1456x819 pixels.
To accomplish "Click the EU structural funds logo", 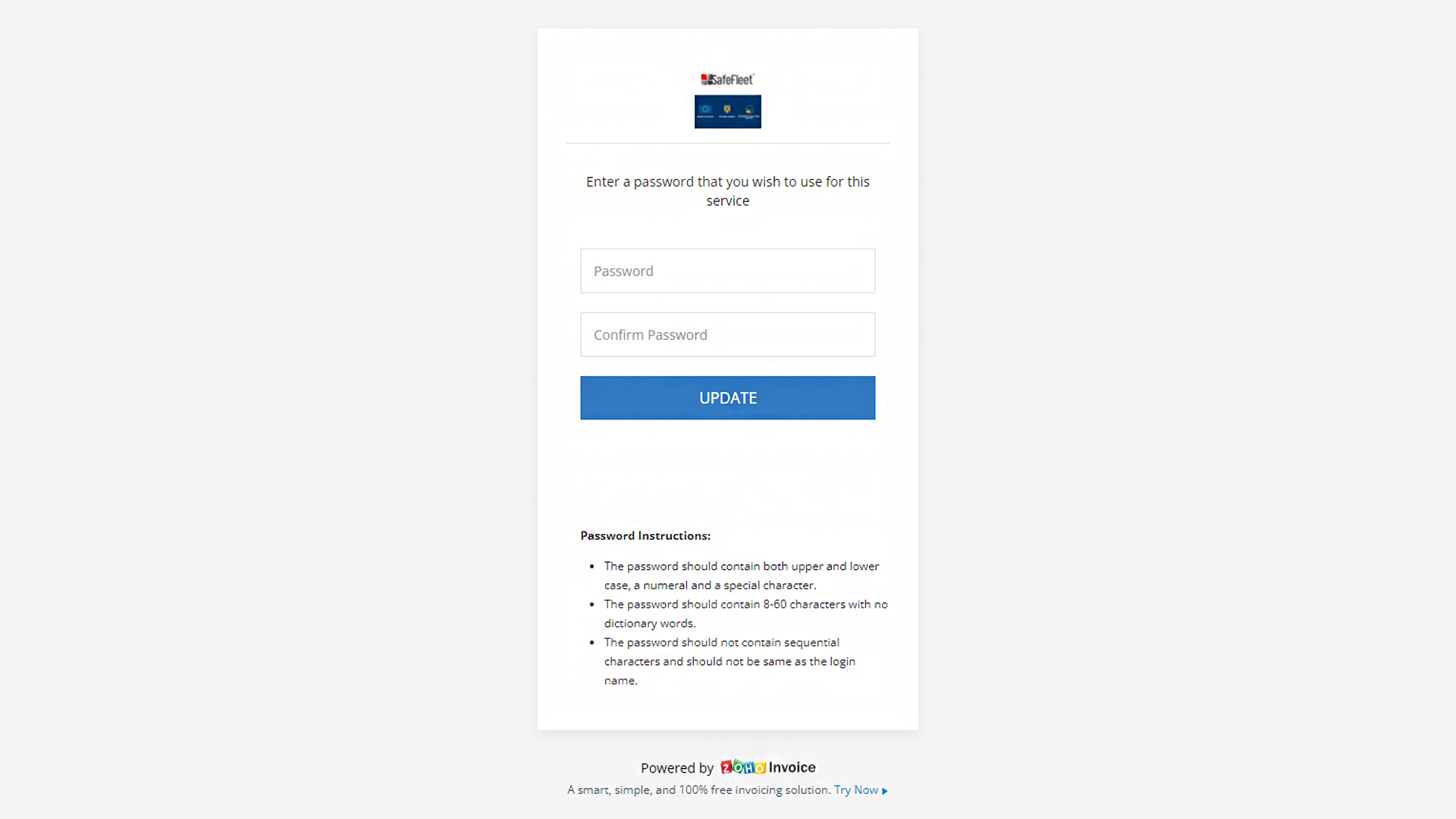I will tap(749, 110).
